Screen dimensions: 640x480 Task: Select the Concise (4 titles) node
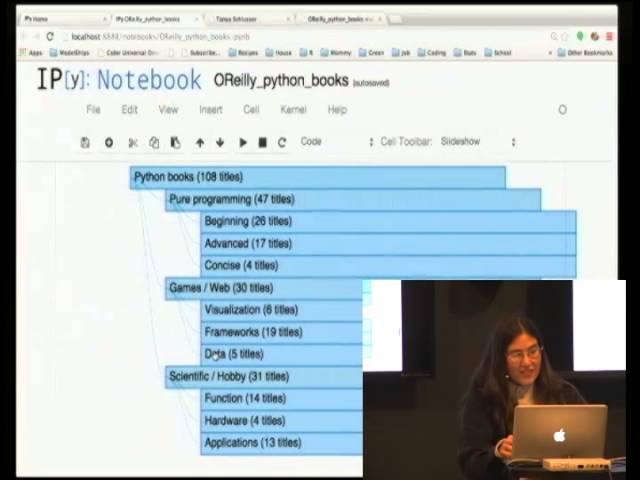388,266
